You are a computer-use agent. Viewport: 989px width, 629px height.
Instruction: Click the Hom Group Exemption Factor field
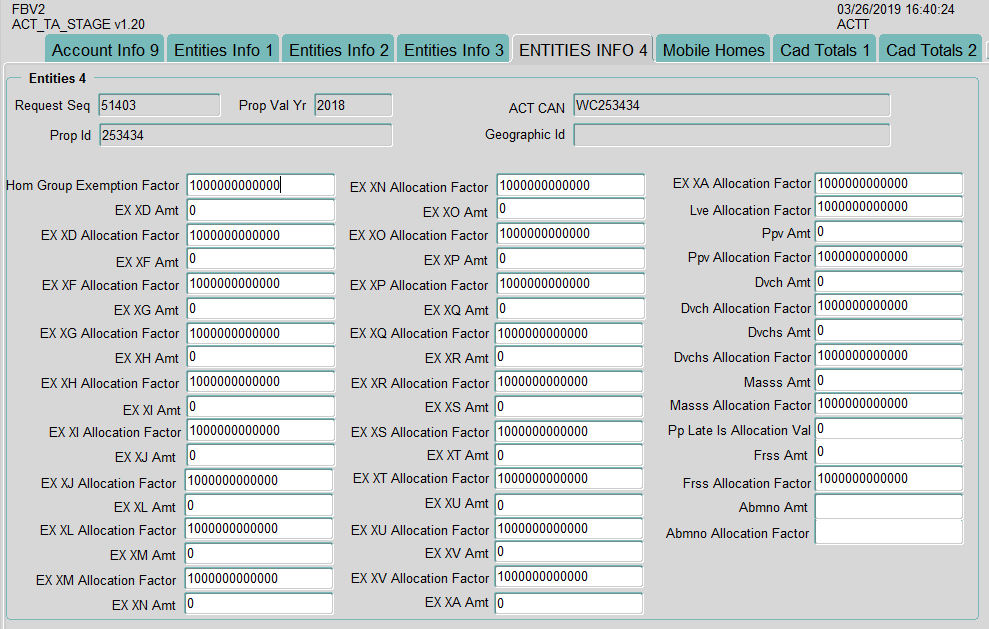click(x=260, y=185)
